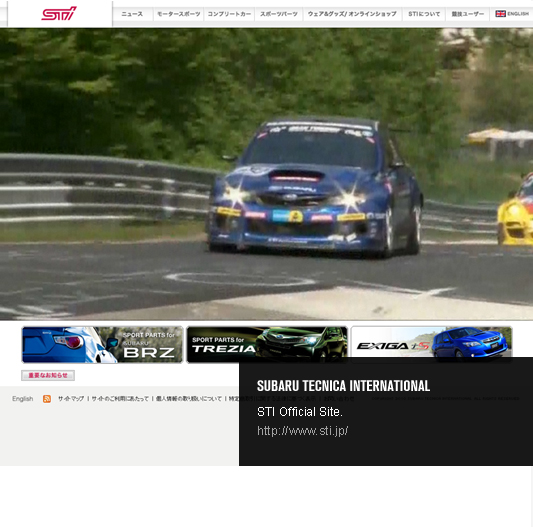Click the 重要なお知らせ button
Image resolution: width=533 pixels, height=527 pixels.
pyautogui.click(x=48, y=375)
